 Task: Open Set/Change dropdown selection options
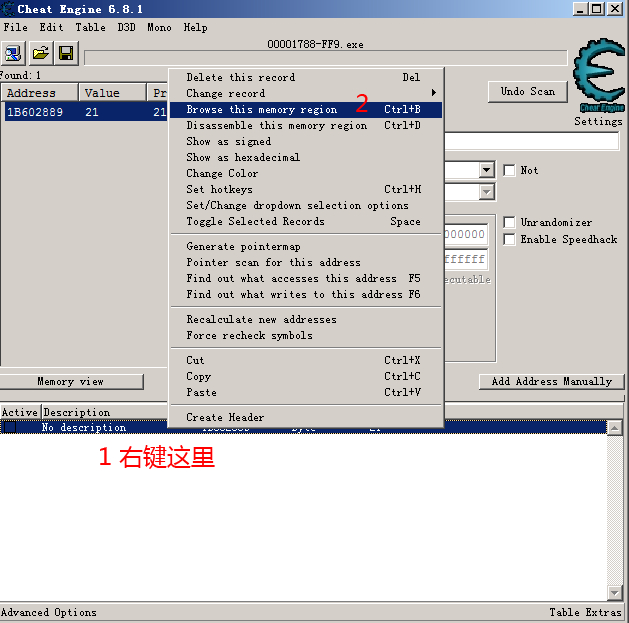point(306,205)
